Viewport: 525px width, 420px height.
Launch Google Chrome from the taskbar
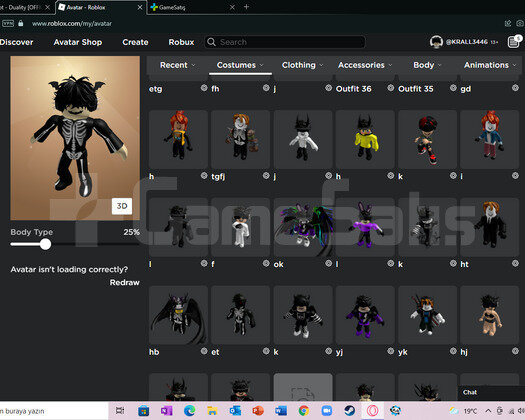pyautogui.click(x=304, y=411)
